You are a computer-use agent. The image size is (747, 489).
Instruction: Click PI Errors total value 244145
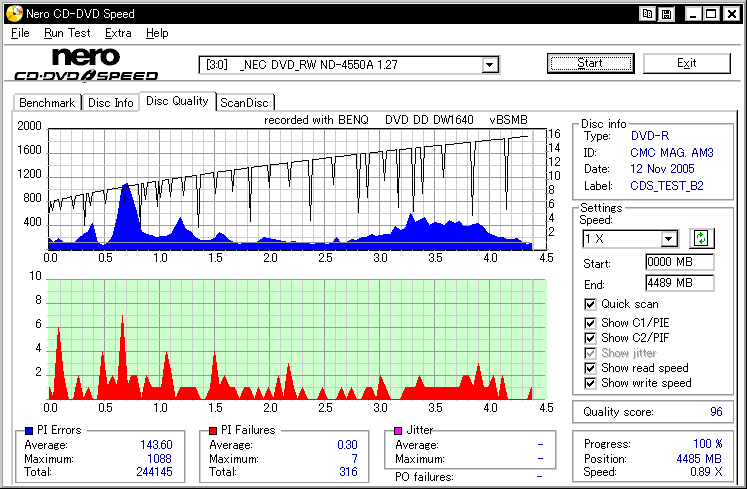[x=154, y=472]
